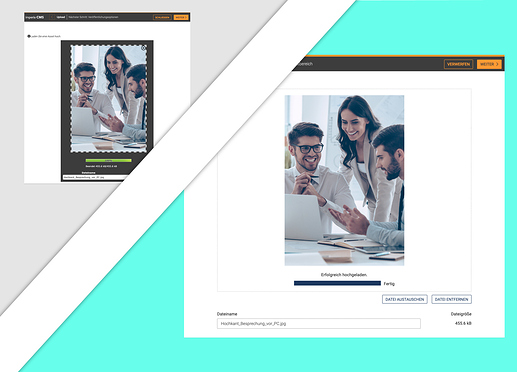Click the outlined close button in small header
Viewport: 517px width, 372px height.
(x=162, y=17)
